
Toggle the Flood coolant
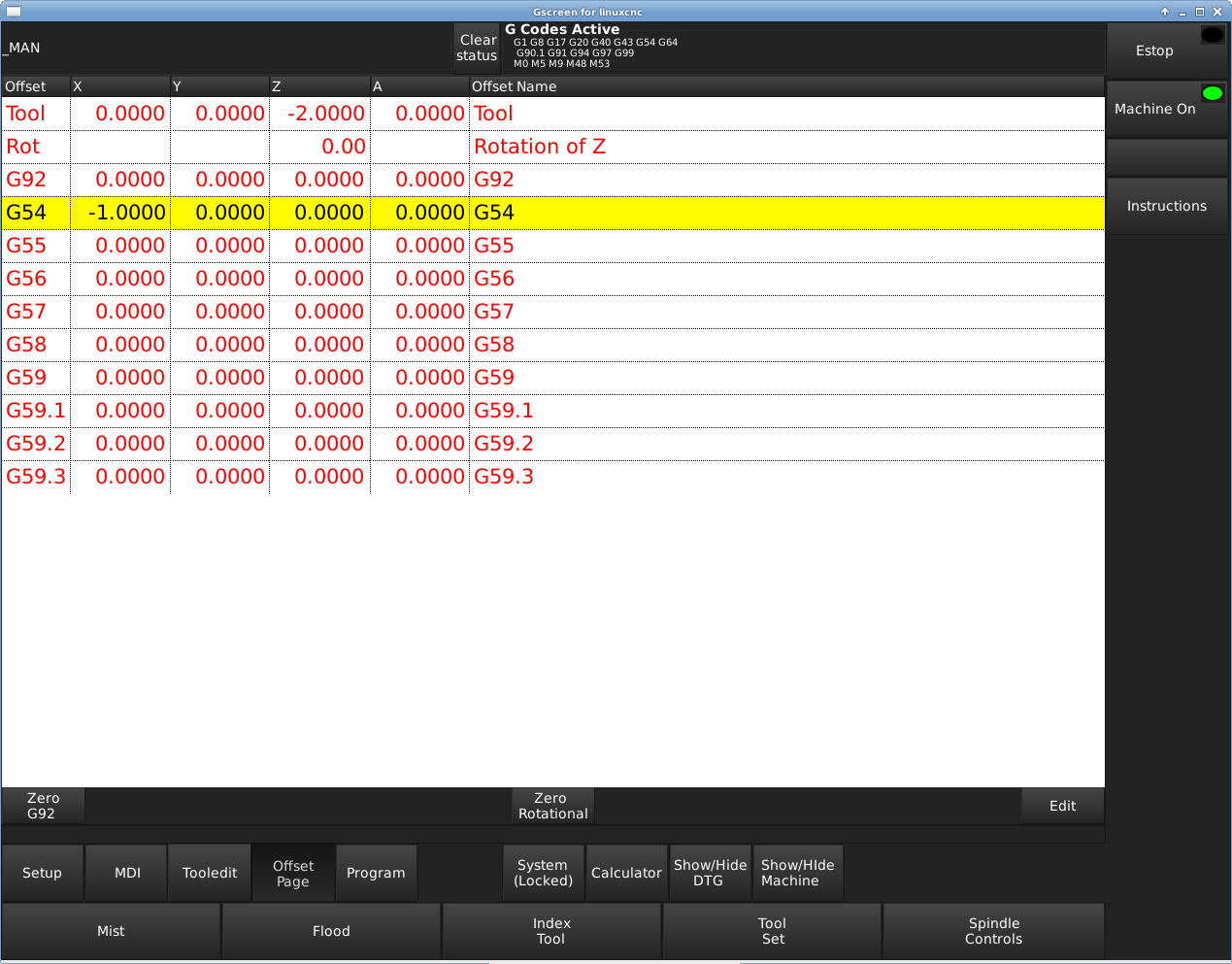(331, 931)
